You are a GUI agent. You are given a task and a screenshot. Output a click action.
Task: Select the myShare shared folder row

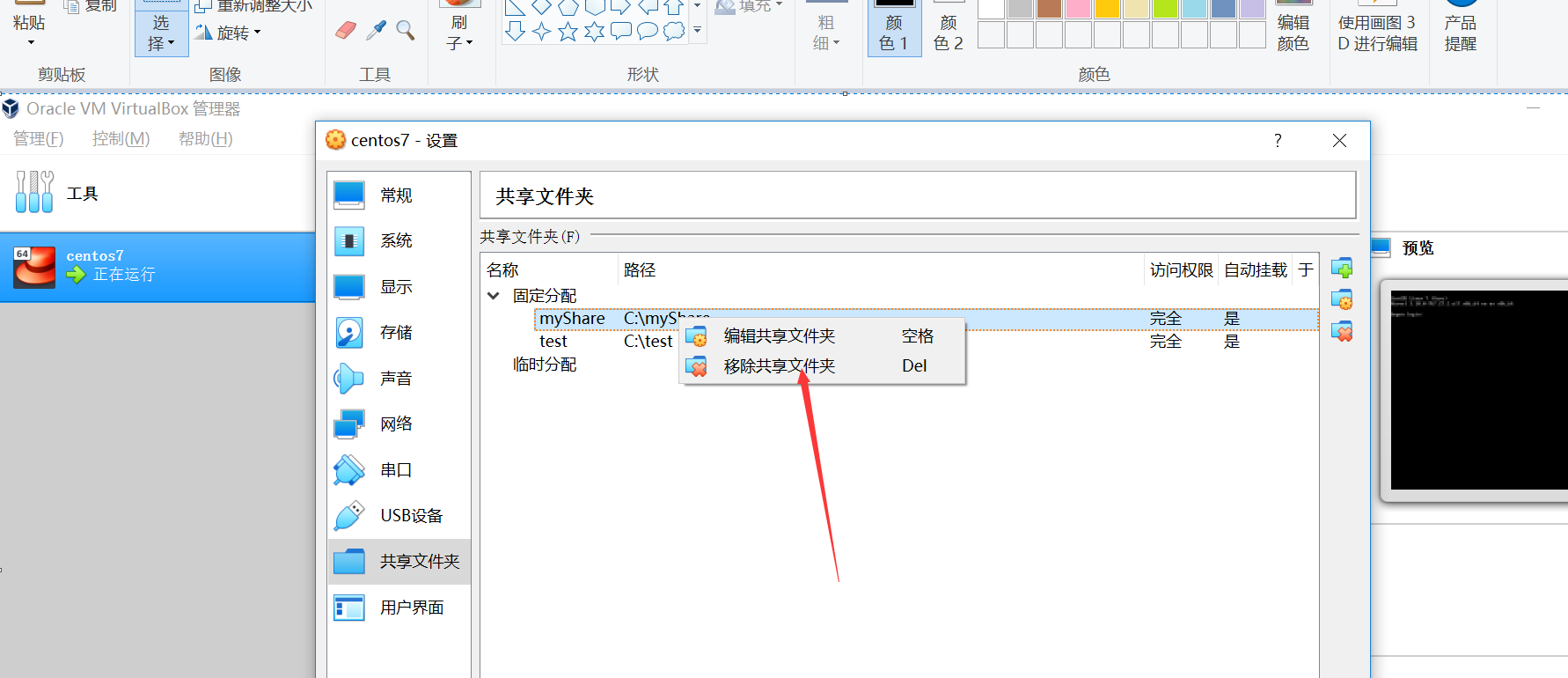point(926,318)
